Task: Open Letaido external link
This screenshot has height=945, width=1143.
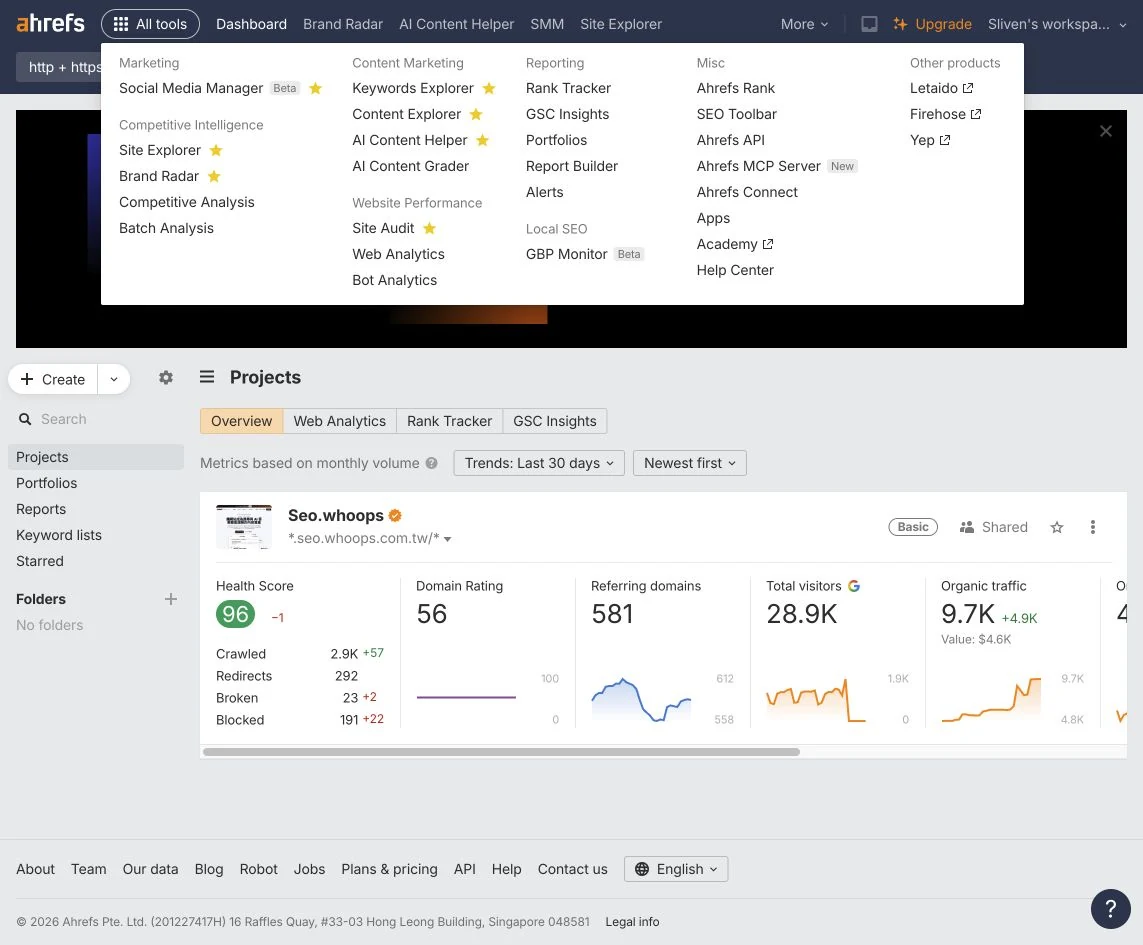Action: click(x=941, y=88)
